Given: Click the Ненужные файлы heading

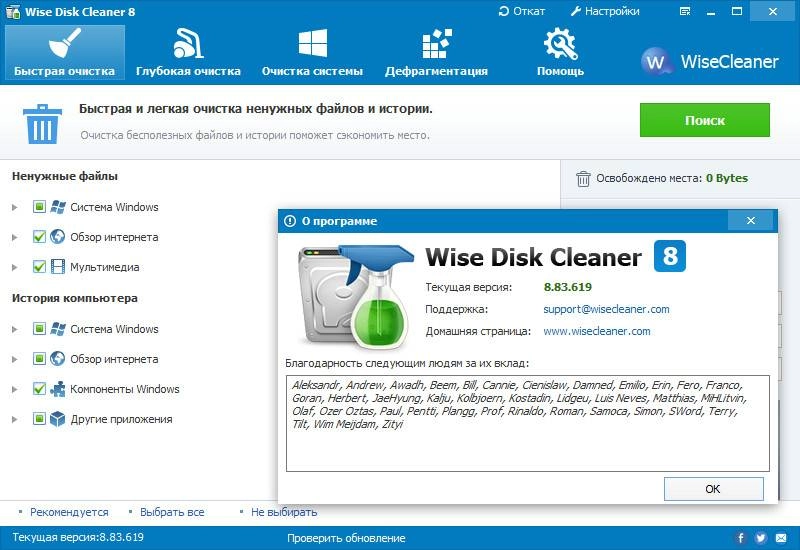Looking at the screenshot, I should click(65, 176).
